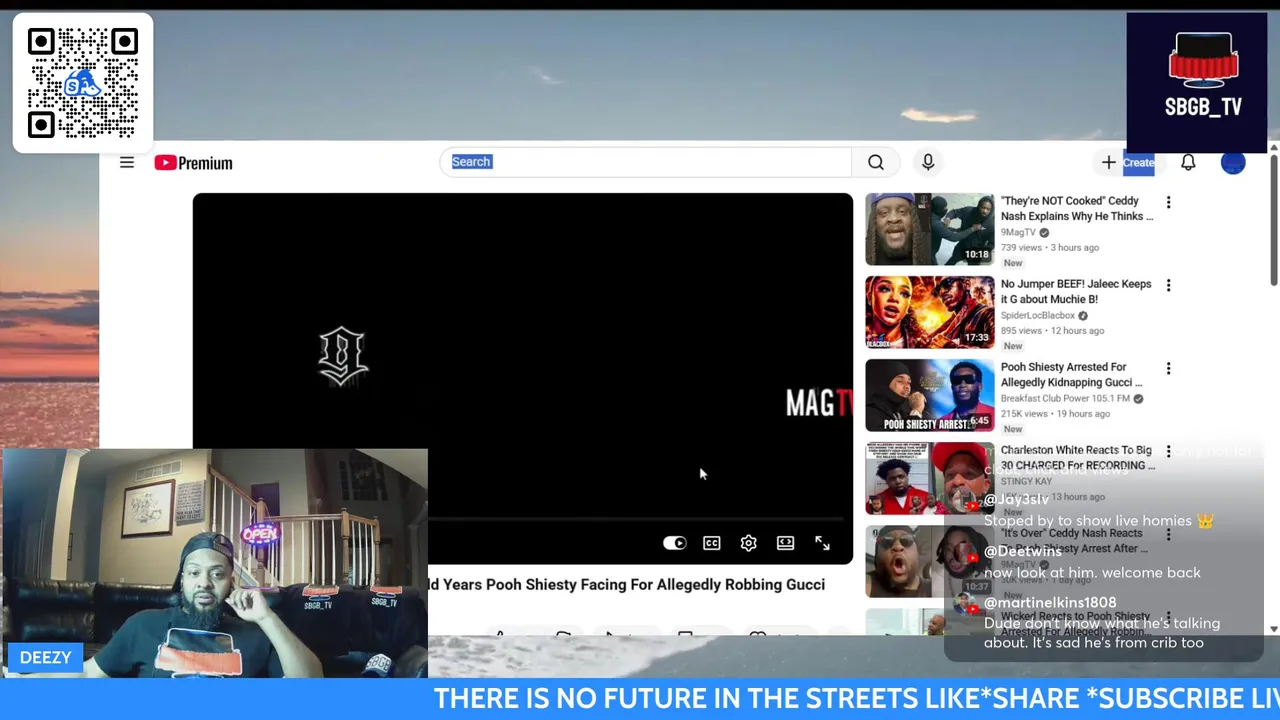Open title 'No Jumper BEEF! Jaleec Keeps it G'
Screen dimensions: 1280x720
[1076, 291]
